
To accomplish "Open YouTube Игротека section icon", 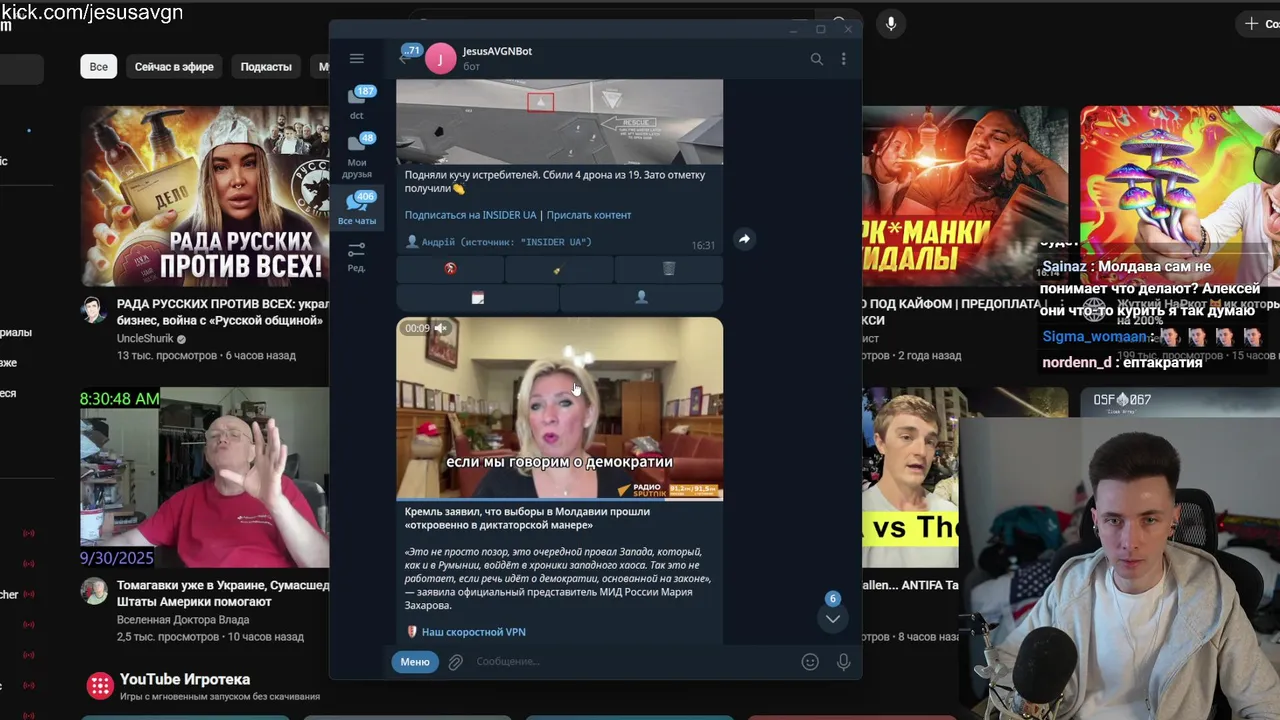I will [99, 686].
